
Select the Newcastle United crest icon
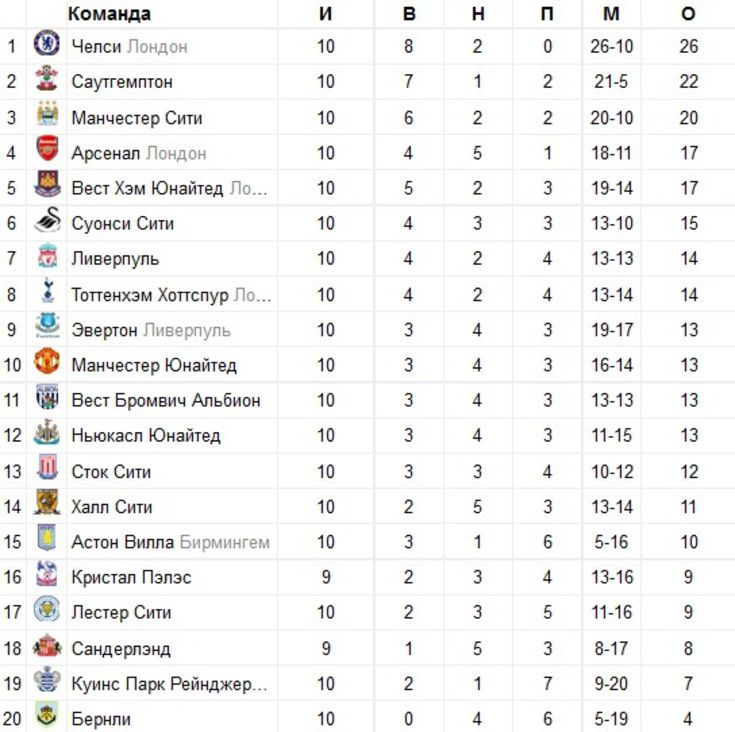pyautogui.click(x=47, y=432)
